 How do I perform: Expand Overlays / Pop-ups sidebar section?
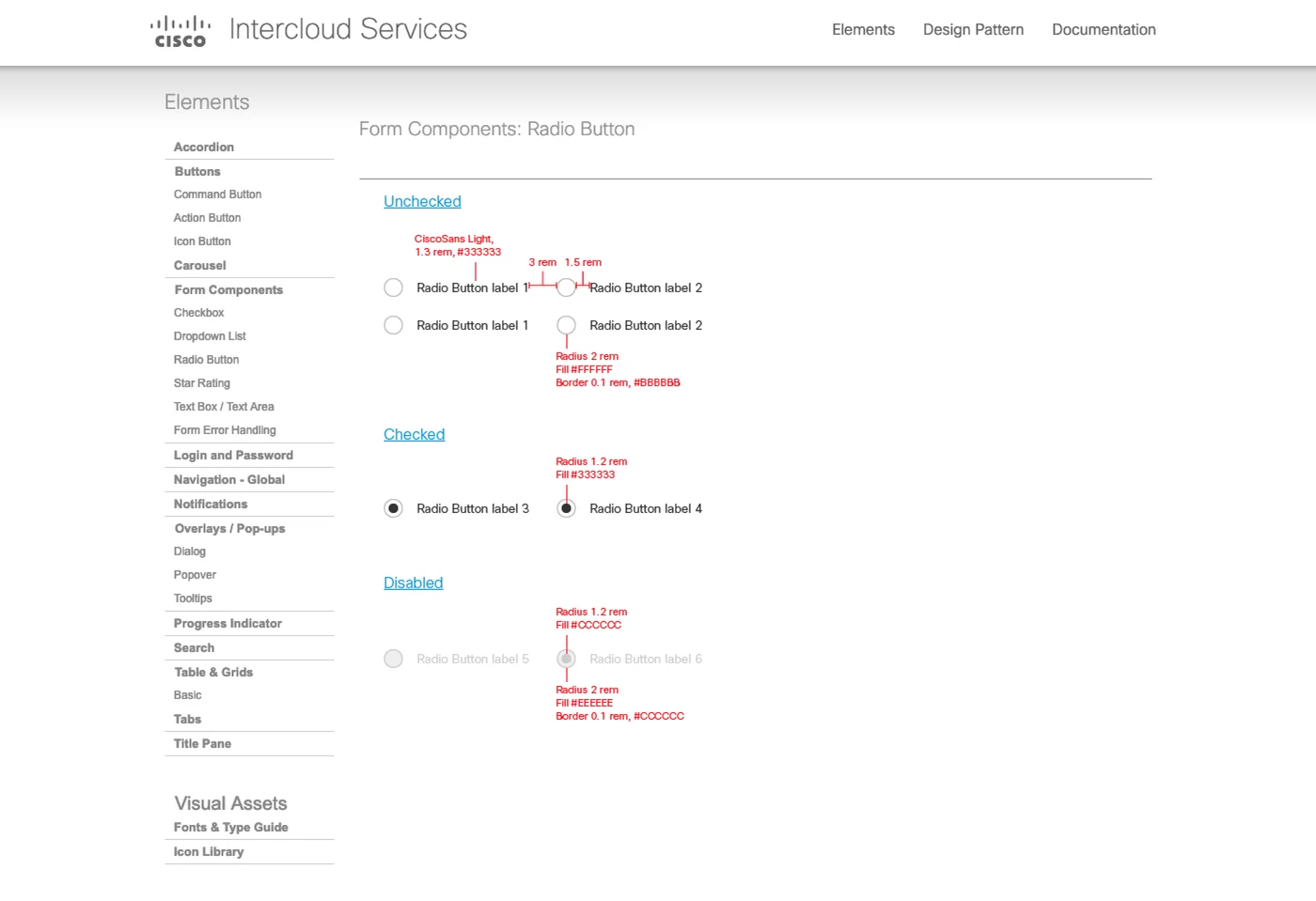tap(229, 528)
